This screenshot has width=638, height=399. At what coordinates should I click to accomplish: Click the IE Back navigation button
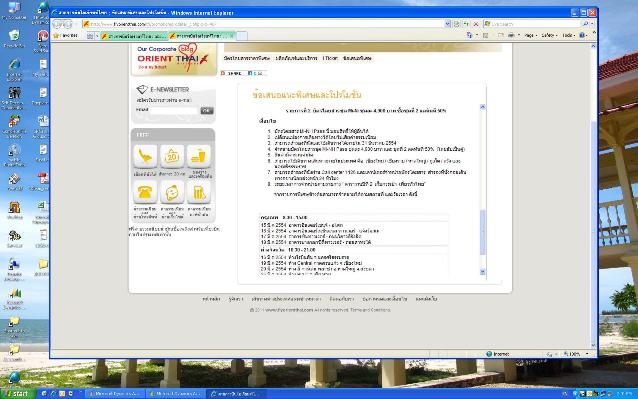[x=58, y=24]
